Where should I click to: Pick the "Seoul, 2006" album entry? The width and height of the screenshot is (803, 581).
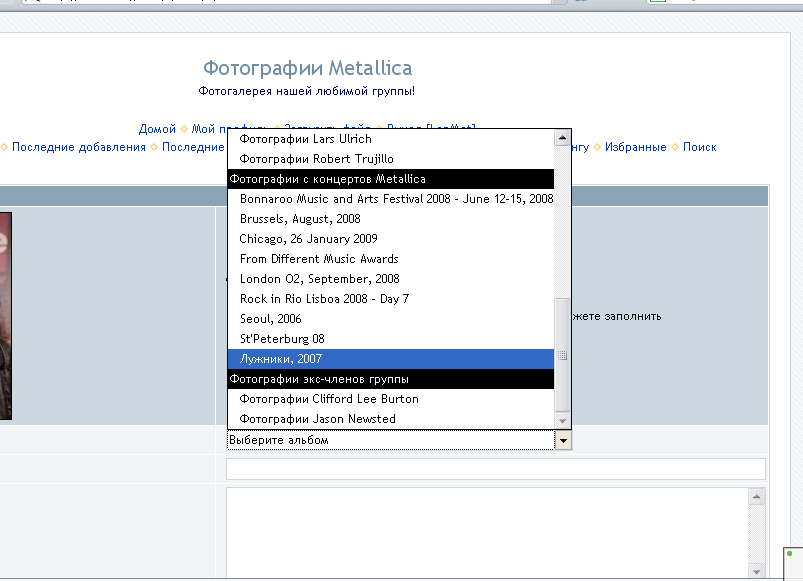(x=270, y=319)
